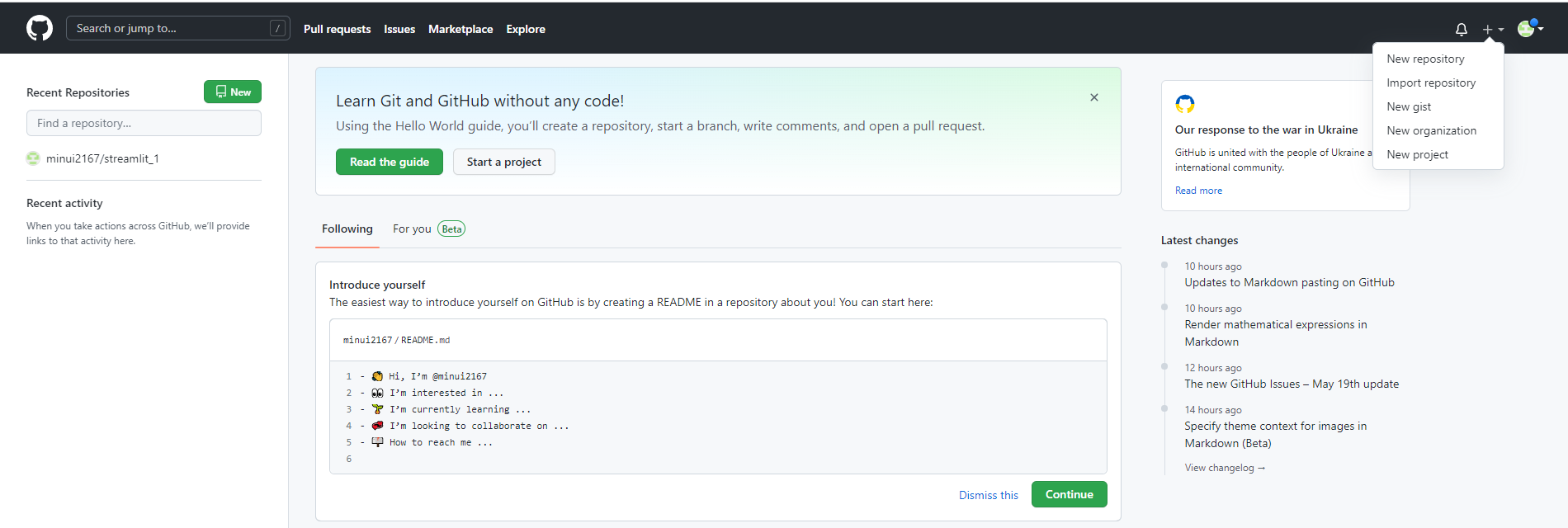Viewport: 1568px width, 528px height.
Task: Focus the Search or jump to field
Action: point(177,28)
